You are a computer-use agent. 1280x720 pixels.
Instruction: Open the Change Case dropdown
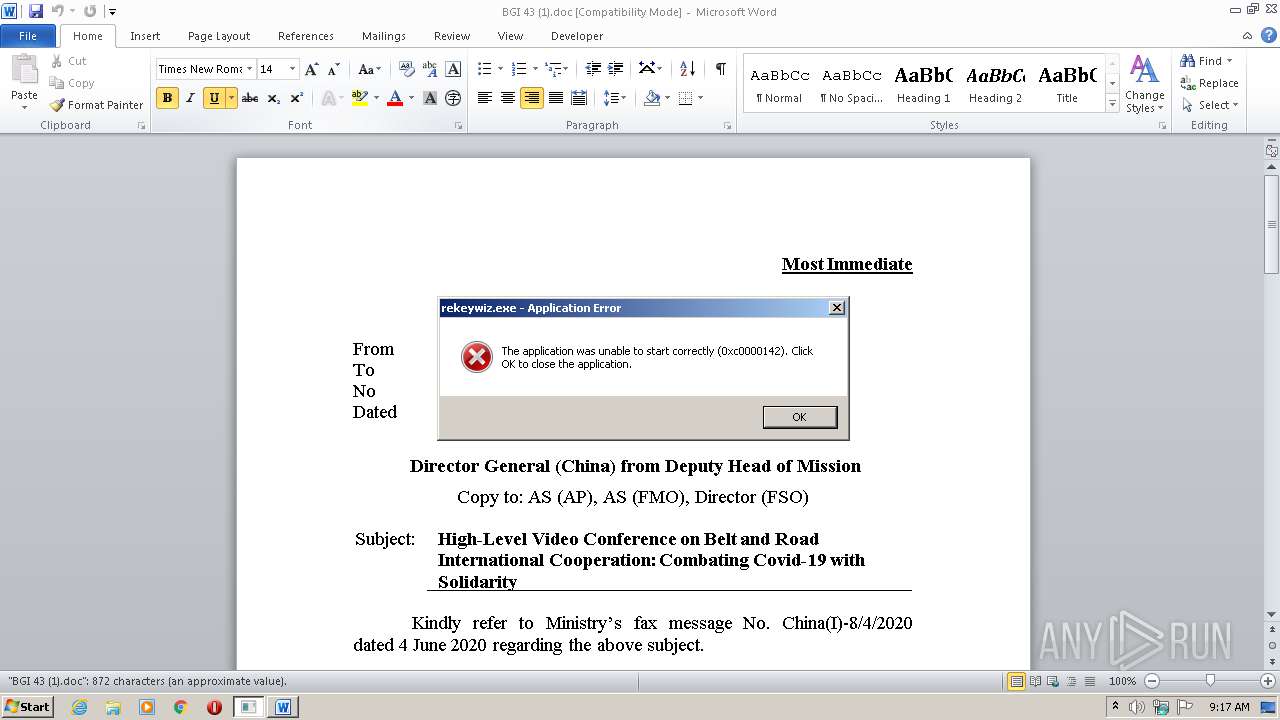369,69
